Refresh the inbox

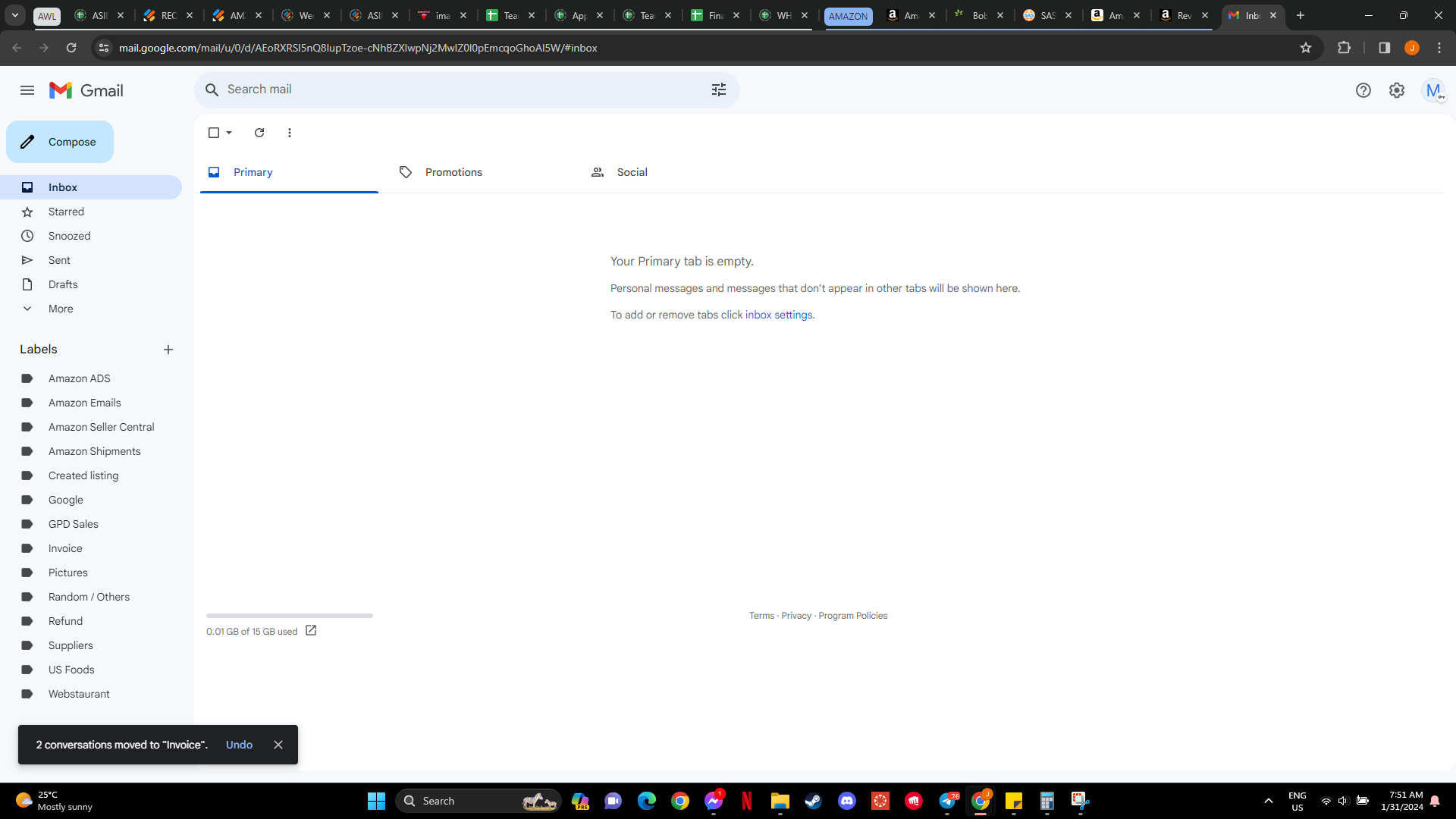[259, 133]
